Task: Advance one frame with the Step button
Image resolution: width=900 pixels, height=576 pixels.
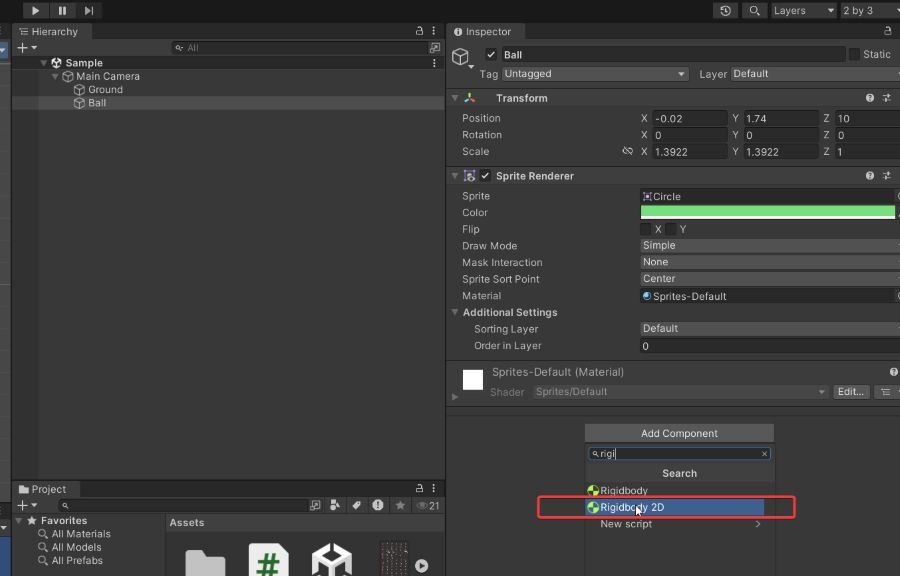Action: 88,10
